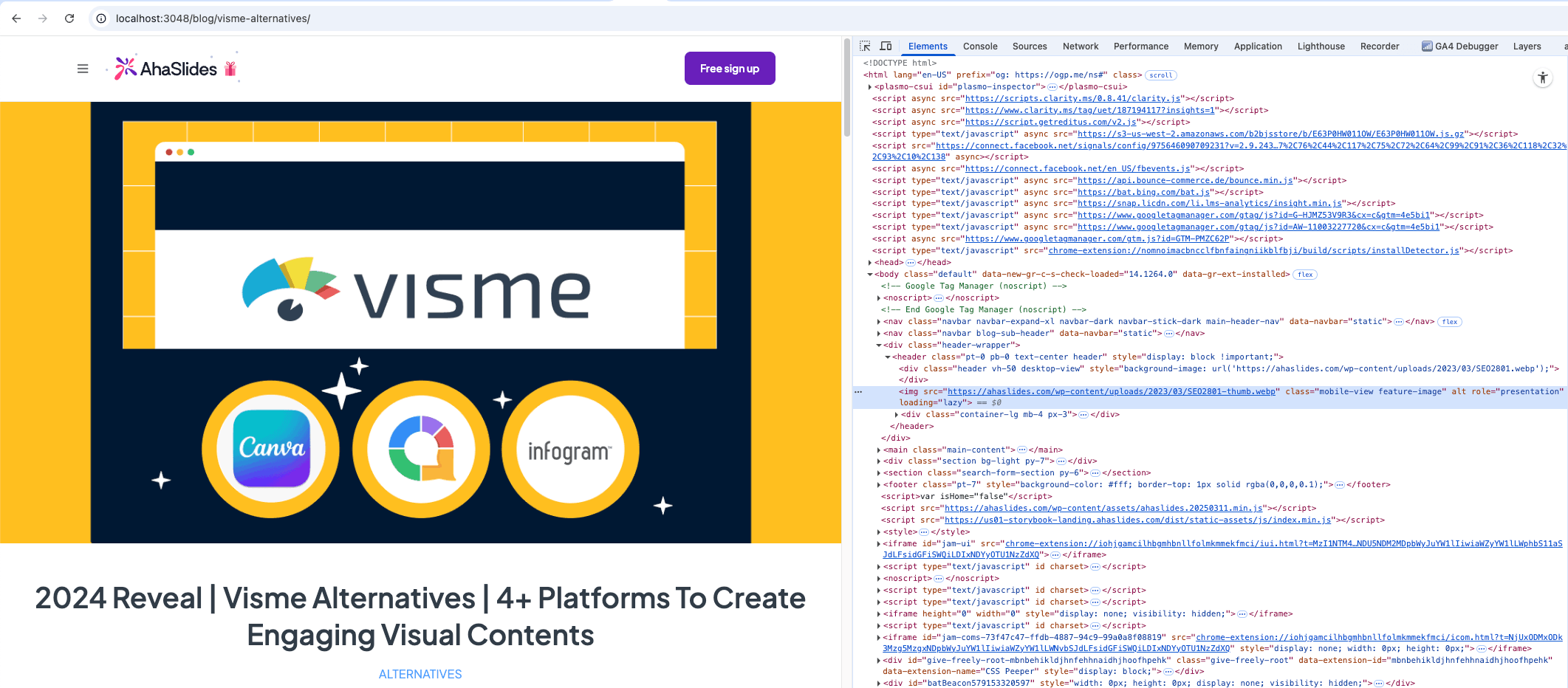
Task: Click the flex badge on body element
Action: point(1305,275)
